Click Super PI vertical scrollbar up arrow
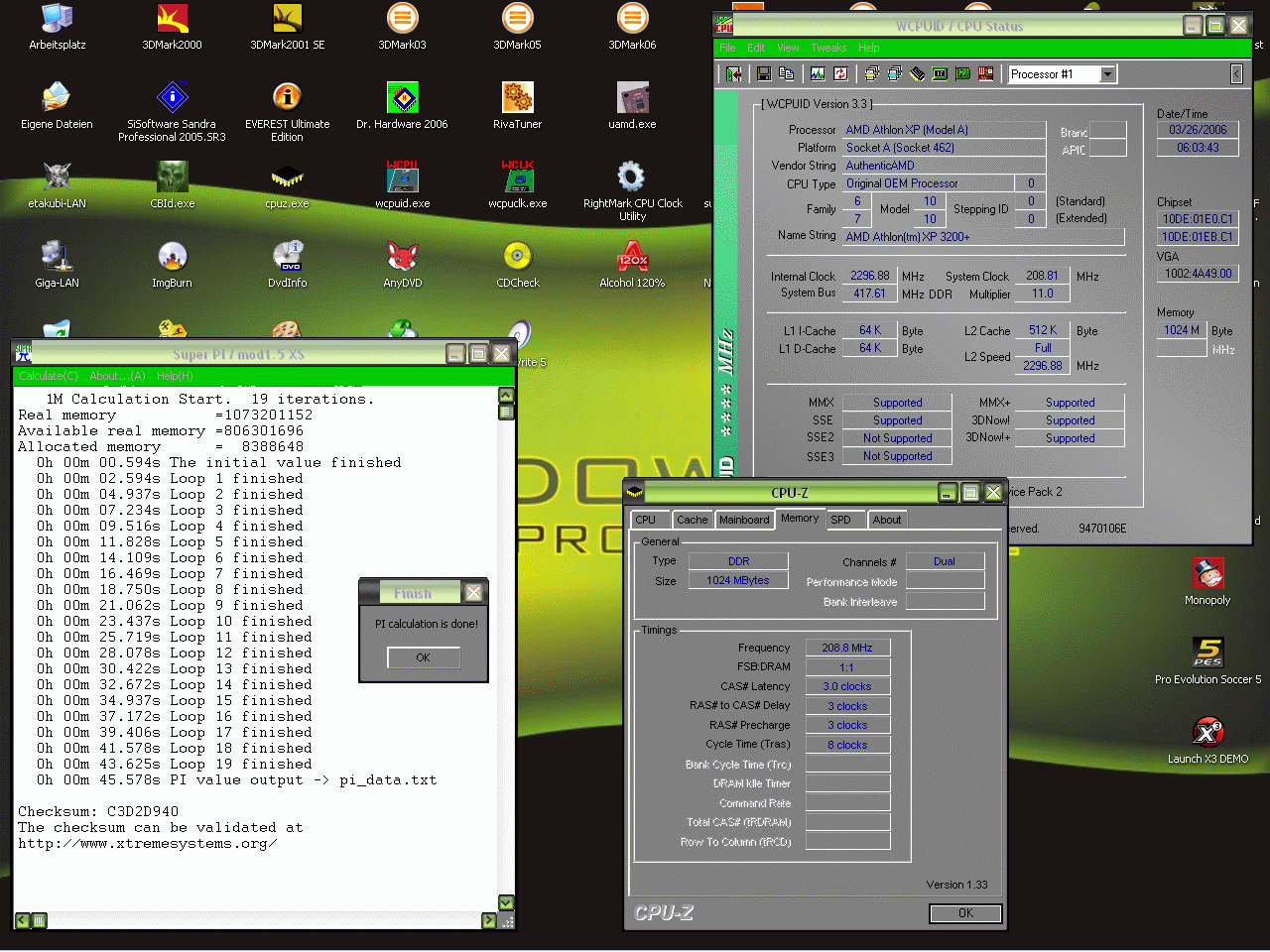Viewport: 1270px width, 952px height. [506, 395]
